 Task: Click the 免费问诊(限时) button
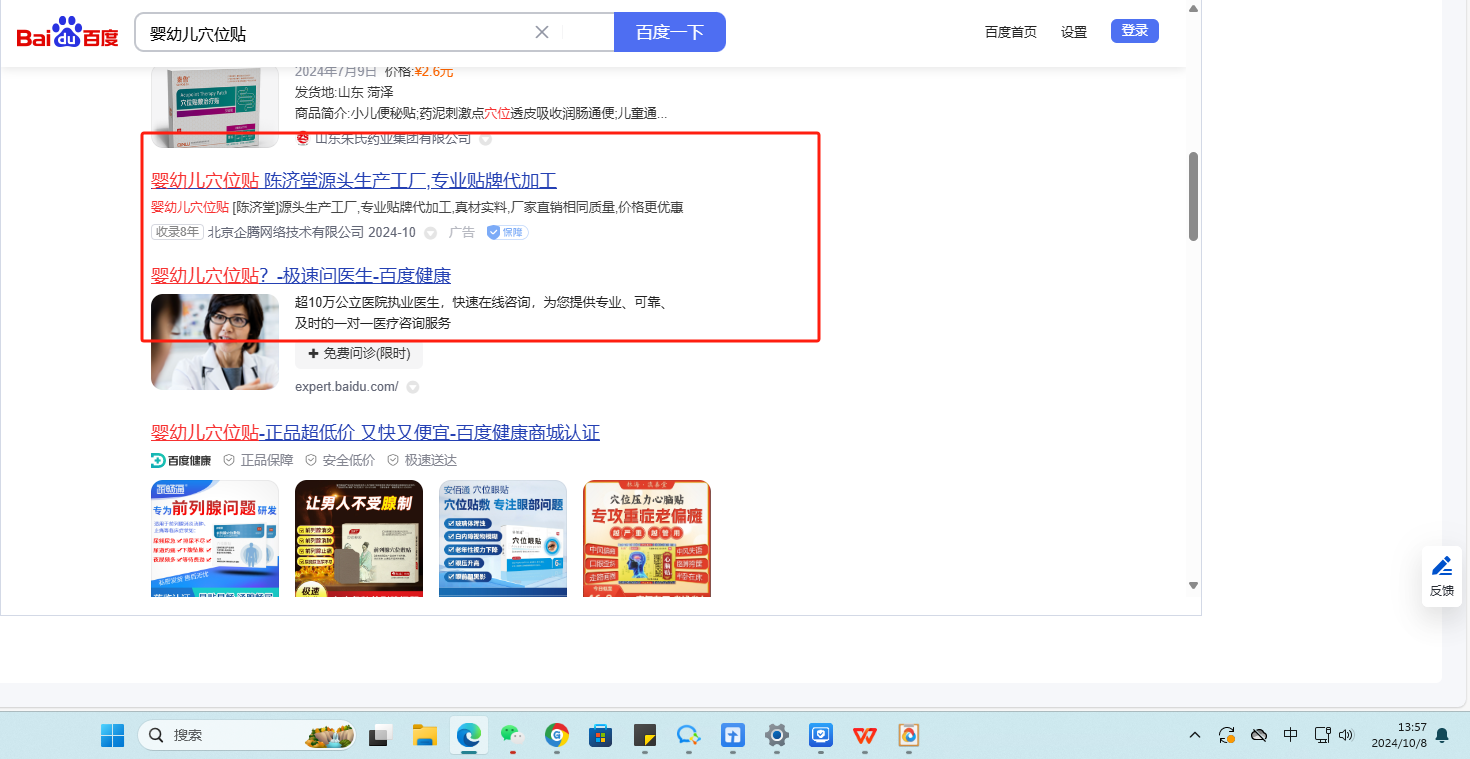[359, 353]
